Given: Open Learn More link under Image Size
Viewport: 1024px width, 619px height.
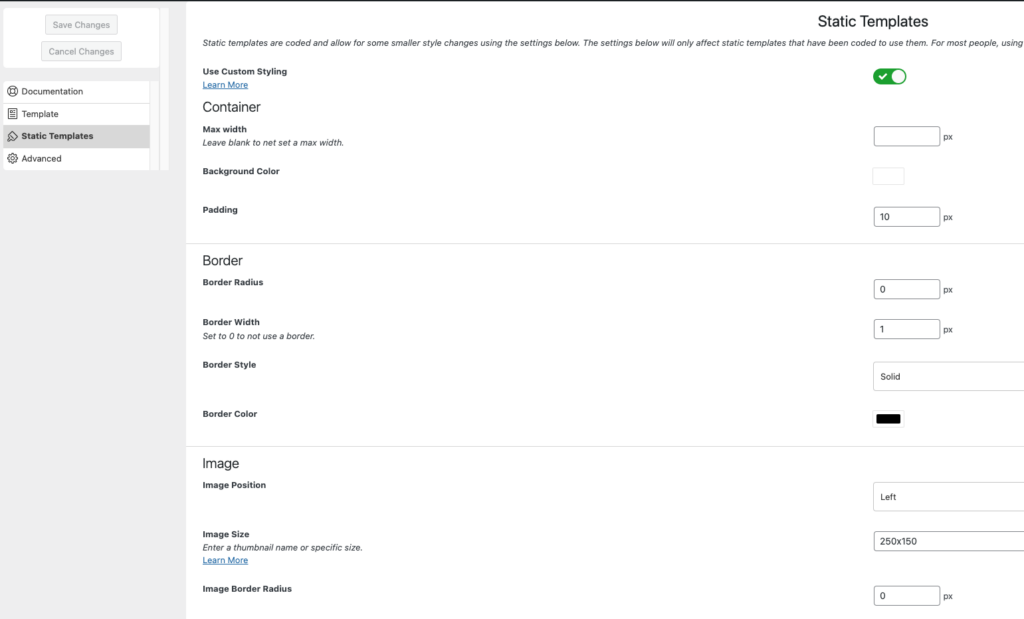Looking at the screenshot, I should coord(225,560).
